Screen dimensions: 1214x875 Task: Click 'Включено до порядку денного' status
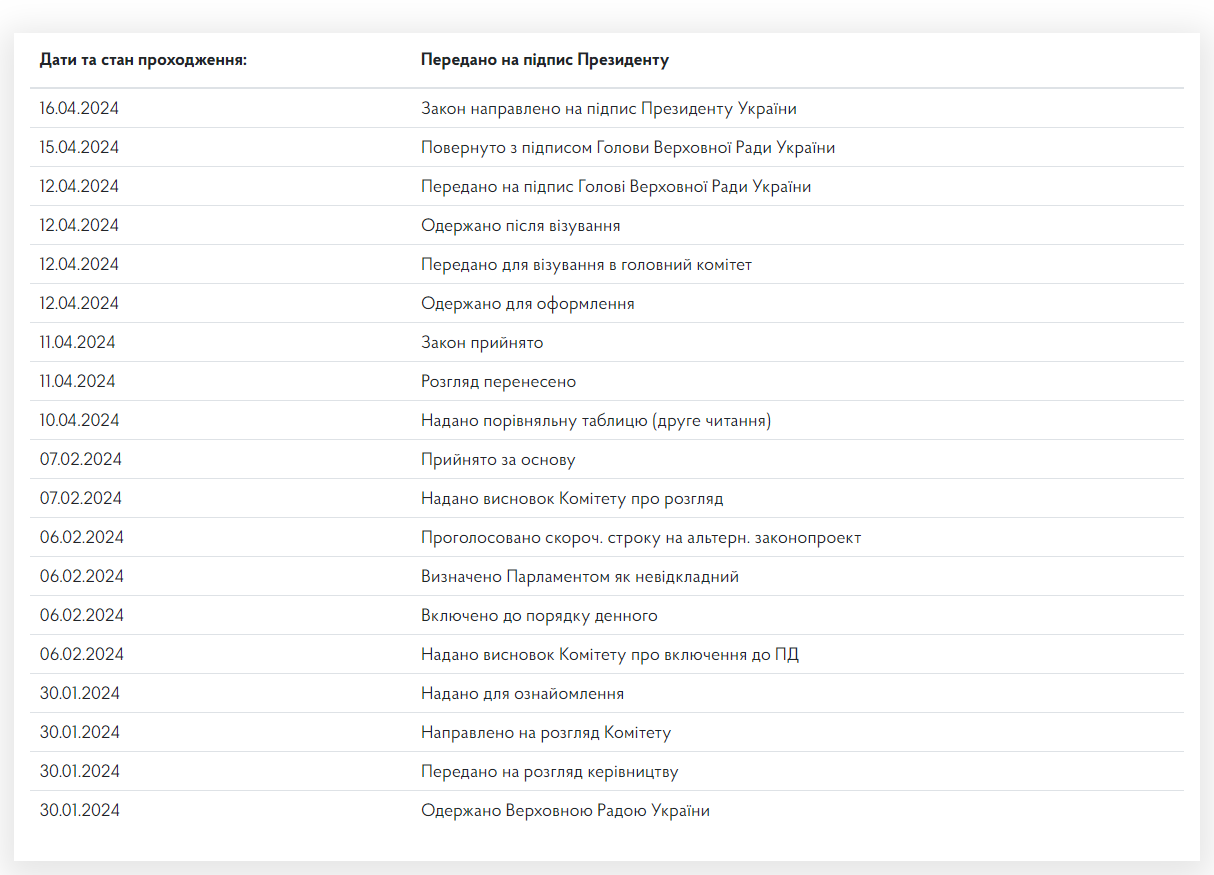[x=539, y=616]
